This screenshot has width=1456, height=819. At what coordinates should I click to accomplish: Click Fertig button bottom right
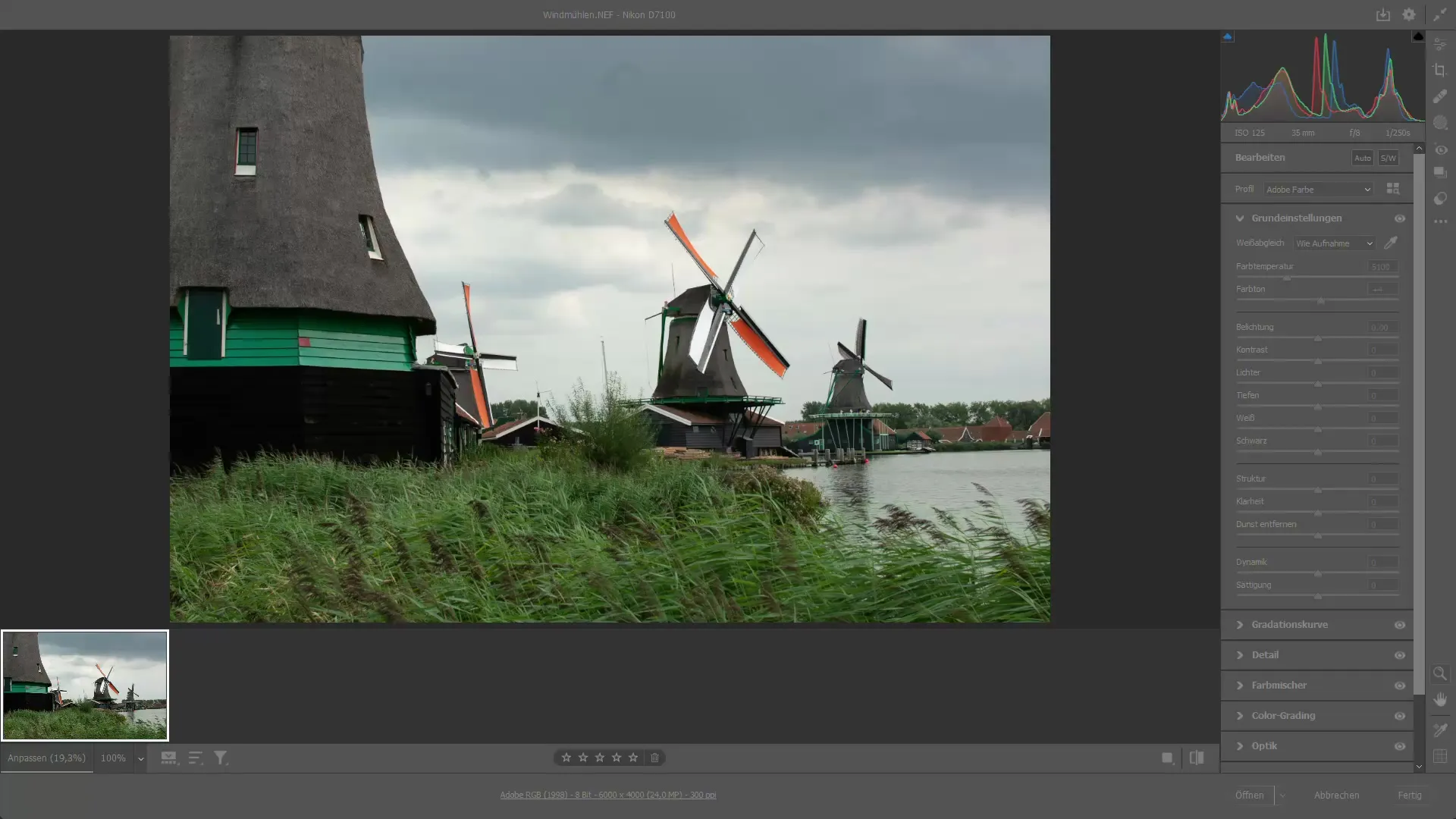(x=1410, y=794)
